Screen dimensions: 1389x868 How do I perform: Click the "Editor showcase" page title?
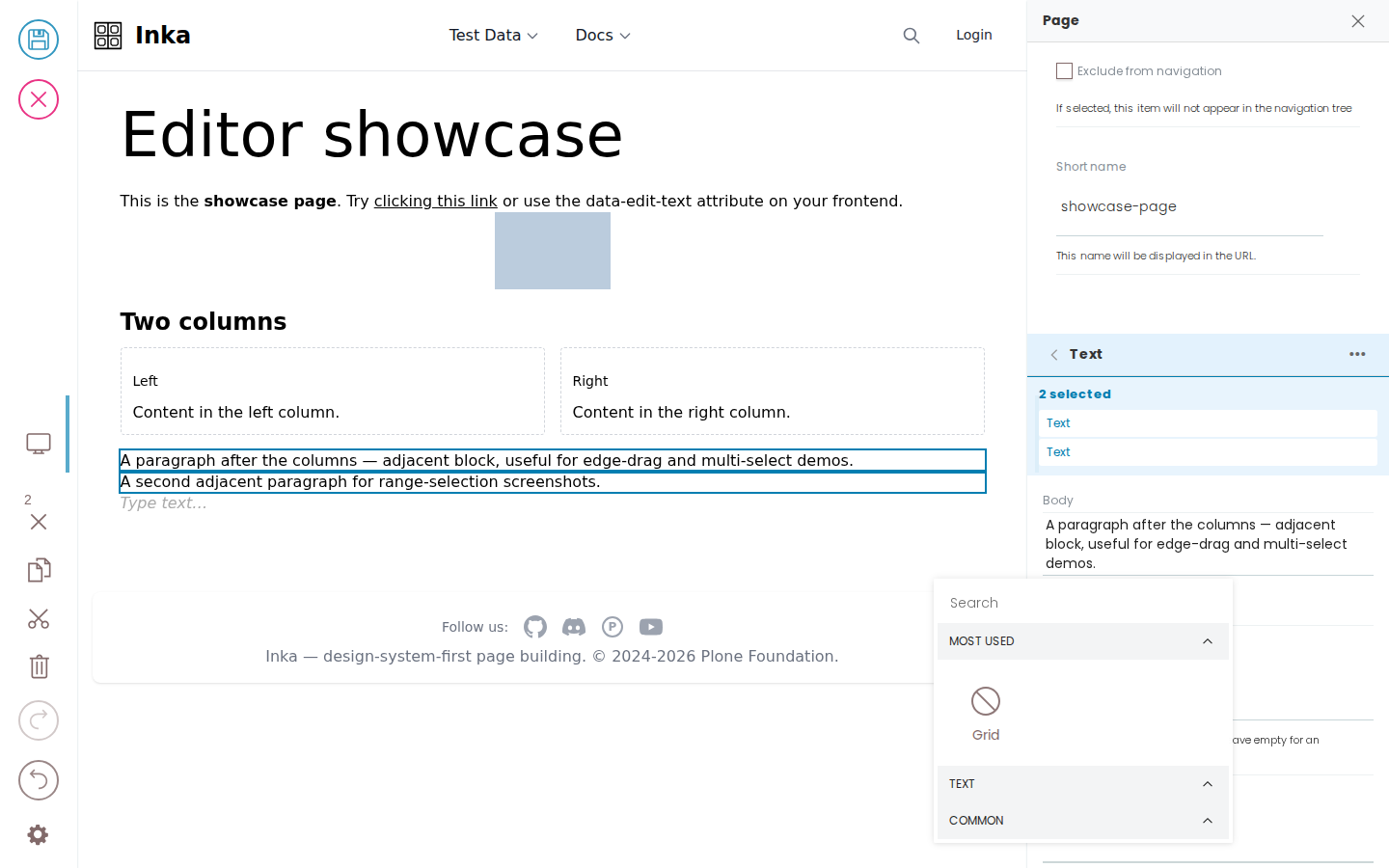[x=371, y=135]
